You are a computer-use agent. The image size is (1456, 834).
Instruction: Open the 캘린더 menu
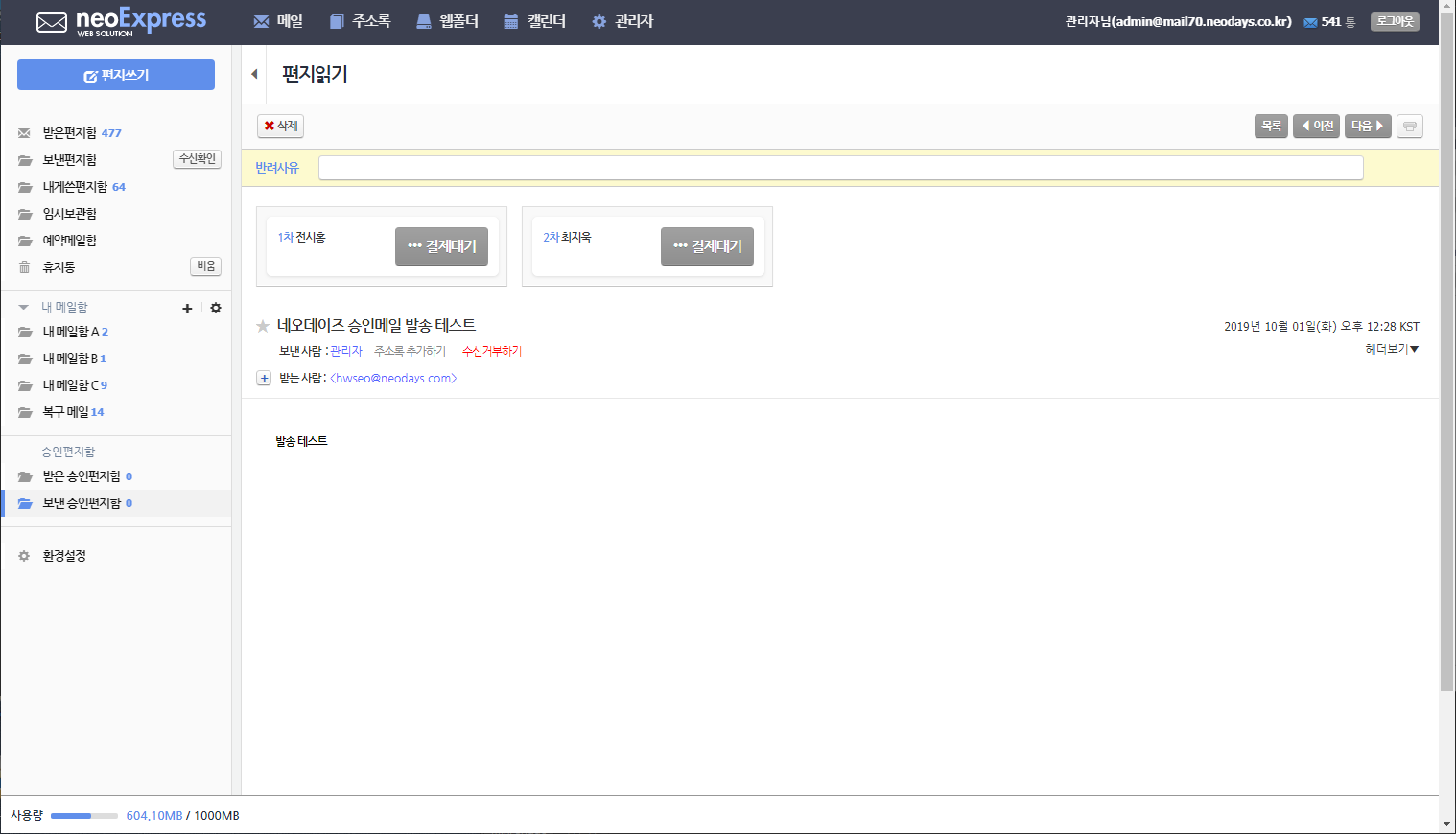pos(534,21)
